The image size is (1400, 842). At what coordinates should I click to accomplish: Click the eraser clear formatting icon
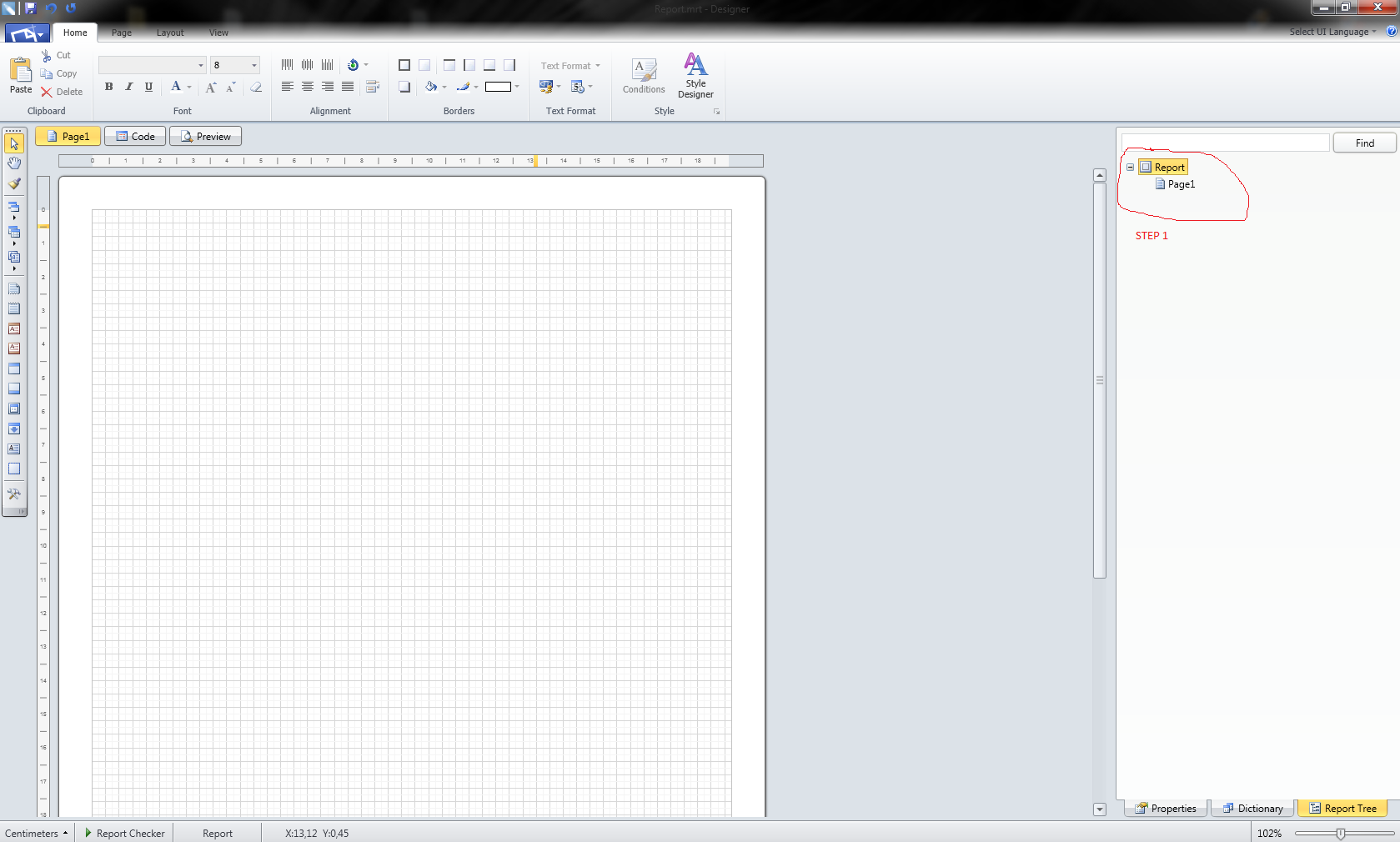point(256,87)
